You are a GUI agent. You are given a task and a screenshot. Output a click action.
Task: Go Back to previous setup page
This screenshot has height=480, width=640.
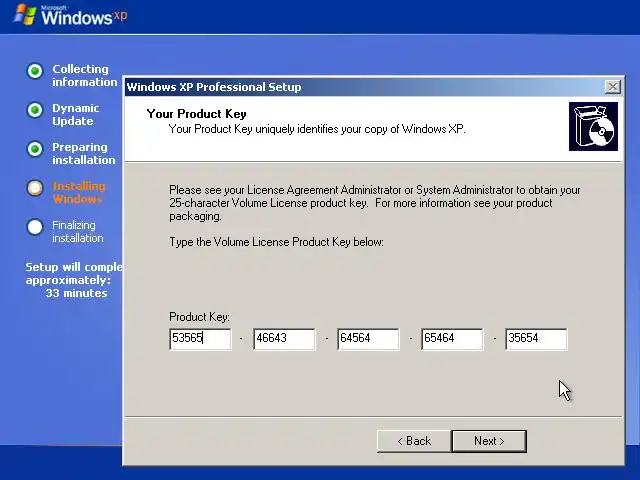pyautogui.click(x=414, y=441)
